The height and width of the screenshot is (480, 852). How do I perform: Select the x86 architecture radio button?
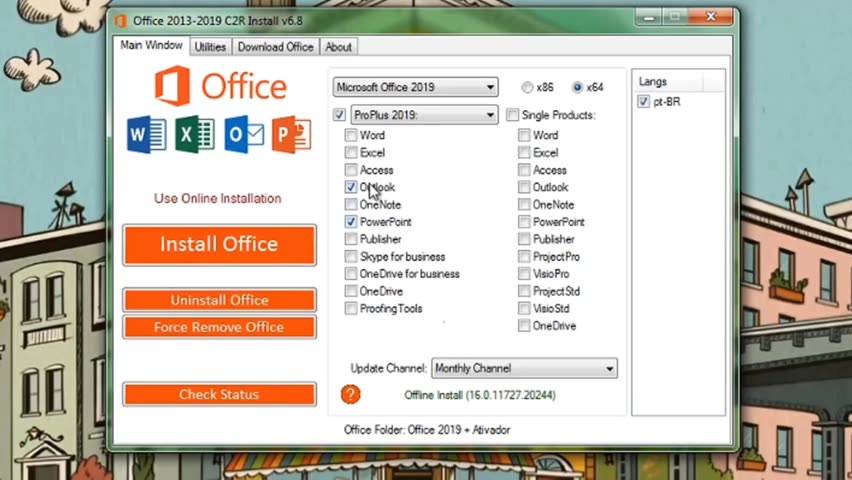coord(527,87)
